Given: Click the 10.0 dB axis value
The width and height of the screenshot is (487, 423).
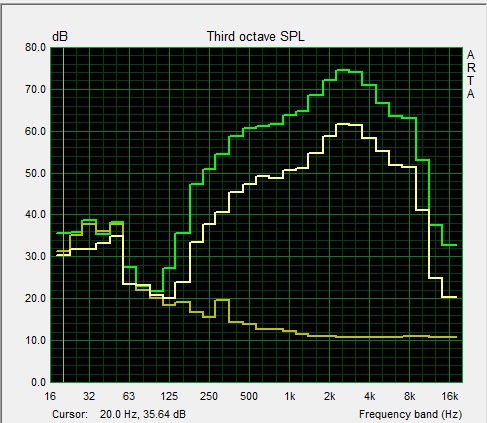Looking at the screenshot, I should (x=35, y=340).
